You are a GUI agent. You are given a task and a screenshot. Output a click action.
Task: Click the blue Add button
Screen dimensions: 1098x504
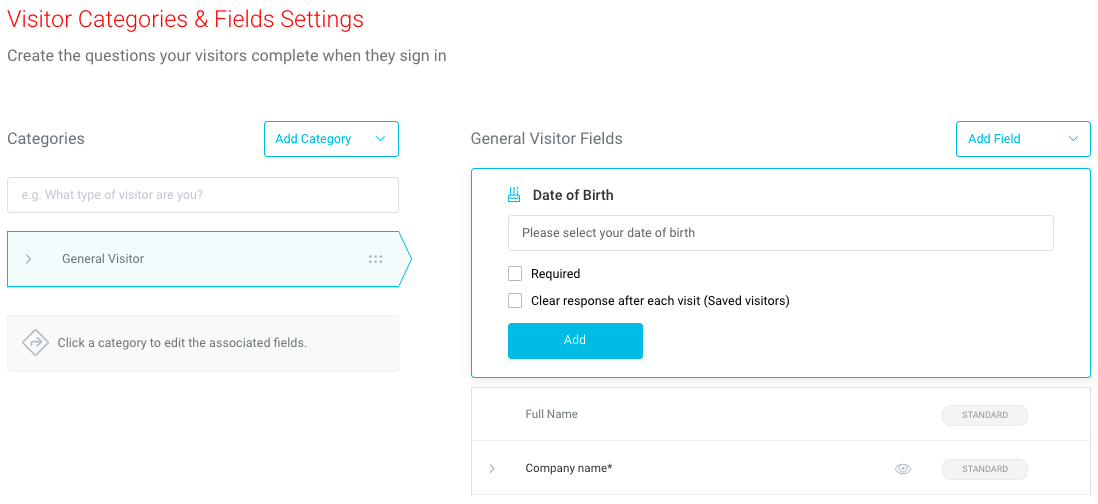tap(575, 340)
